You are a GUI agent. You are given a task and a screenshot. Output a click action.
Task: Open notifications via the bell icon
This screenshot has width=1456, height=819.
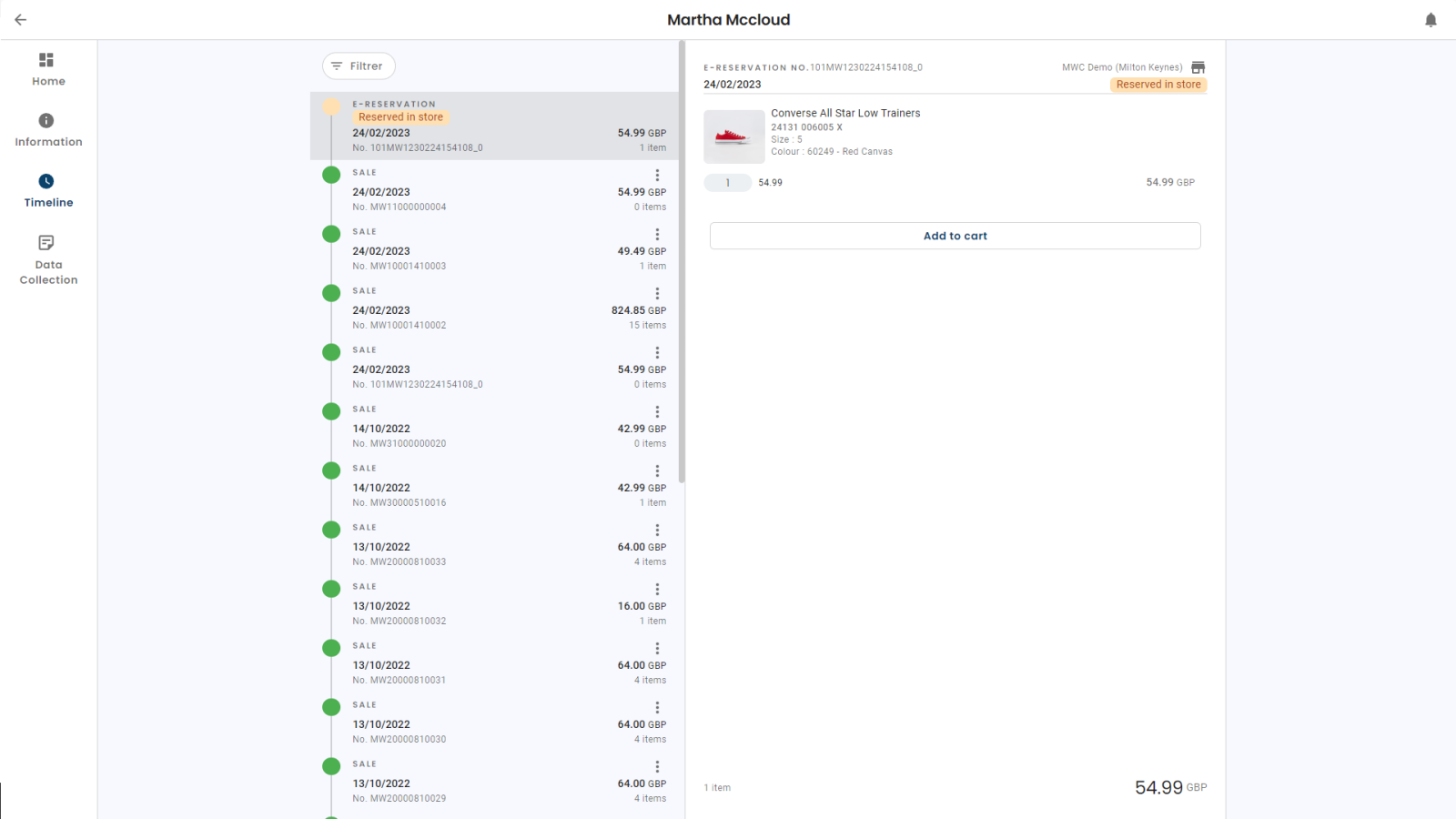click(x=1431, y=19)
